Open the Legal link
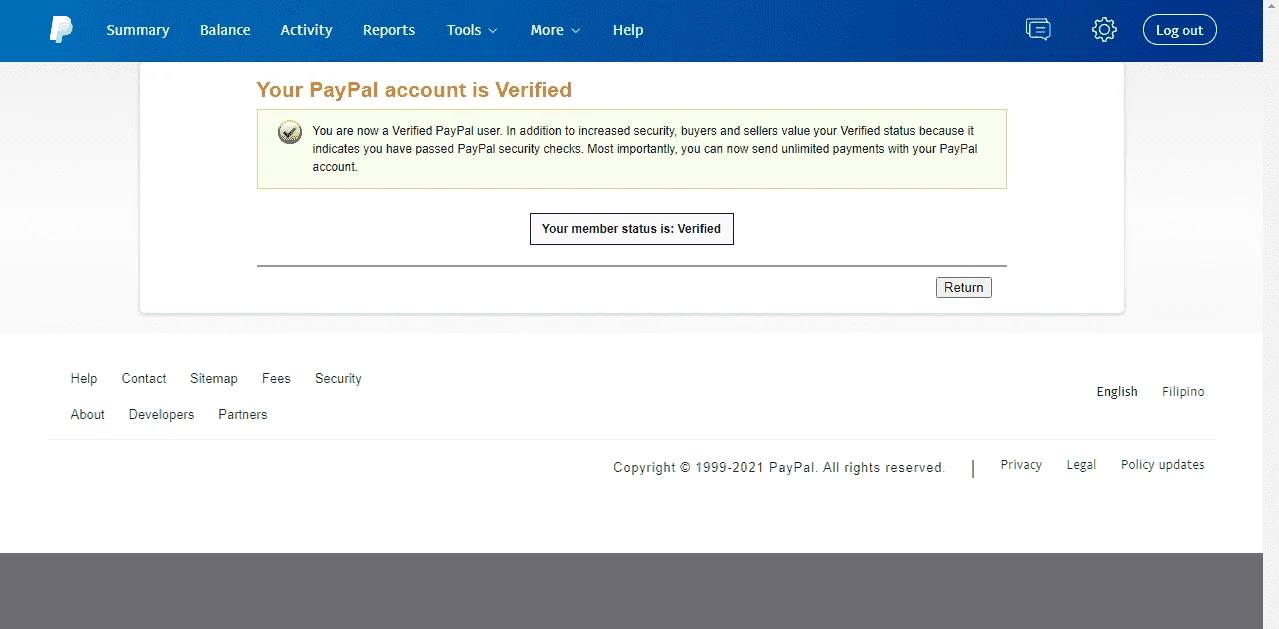The image size is (1279, 629). tap(1081, 465)
